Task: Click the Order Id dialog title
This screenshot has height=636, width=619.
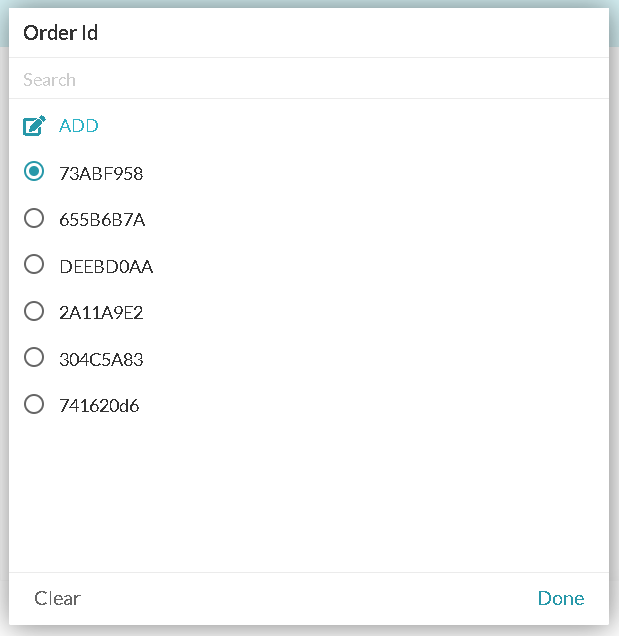Action: [60, 33]
